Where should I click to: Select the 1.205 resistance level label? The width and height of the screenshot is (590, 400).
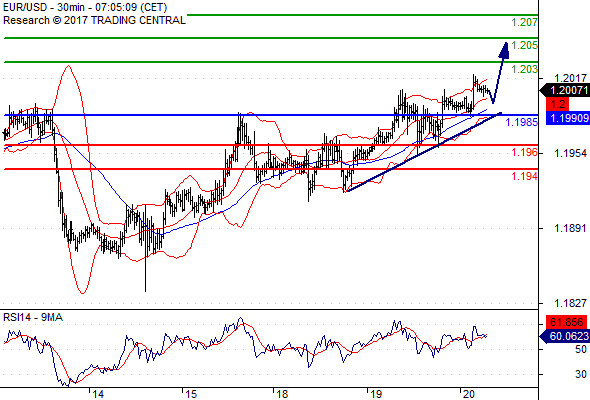[x=524, y=45]
